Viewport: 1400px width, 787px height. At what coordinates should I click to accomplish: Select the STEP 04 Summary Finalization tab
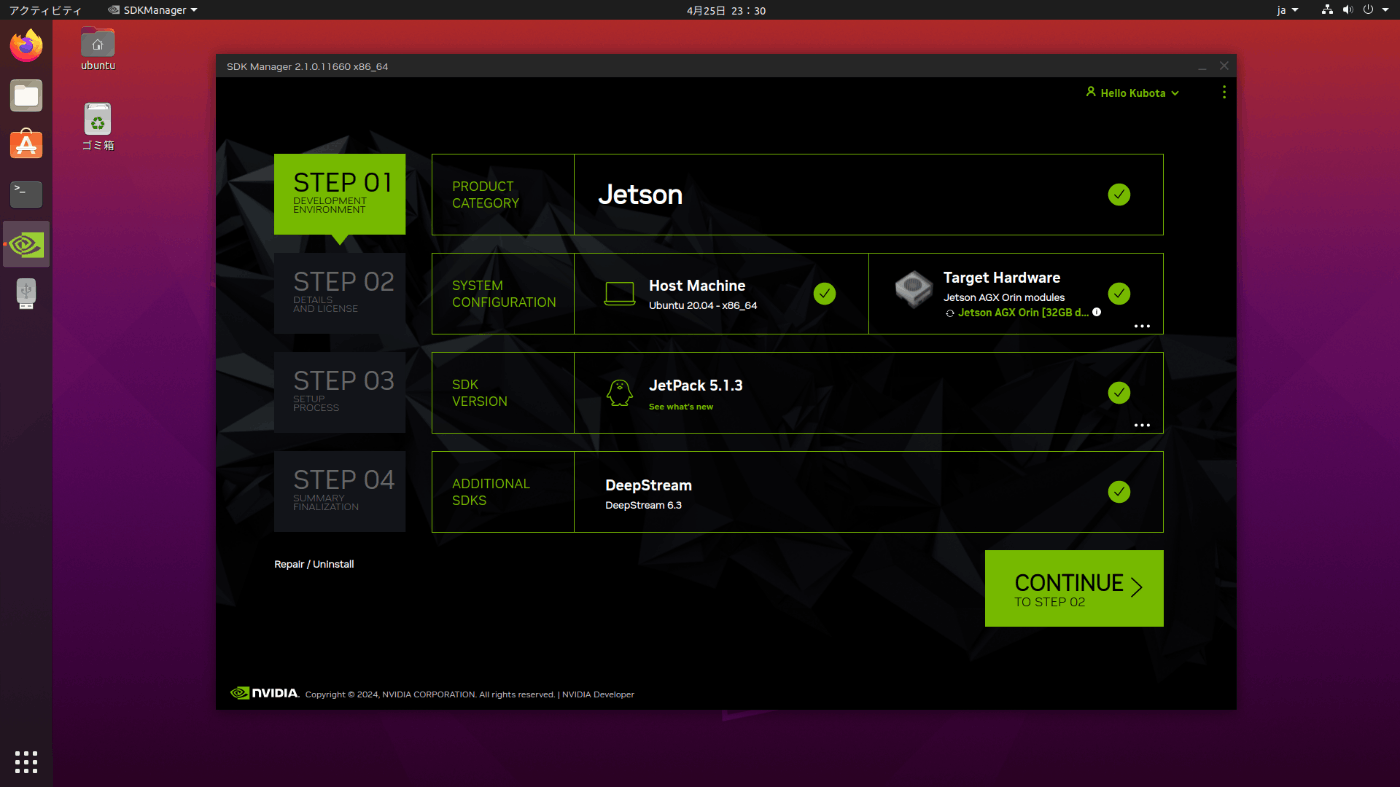340,491
